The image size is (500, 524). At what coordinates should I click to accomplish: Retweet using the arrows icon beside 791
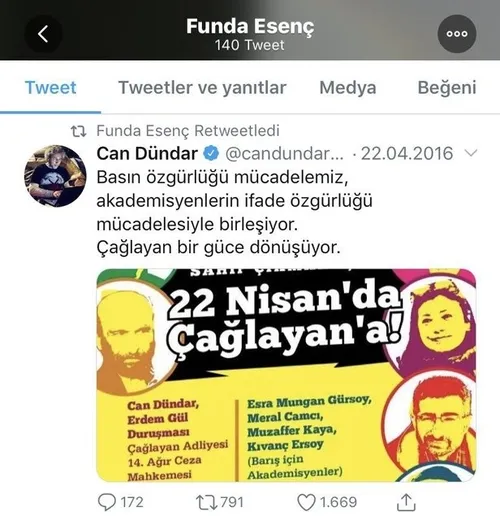[x=206, y=502]
